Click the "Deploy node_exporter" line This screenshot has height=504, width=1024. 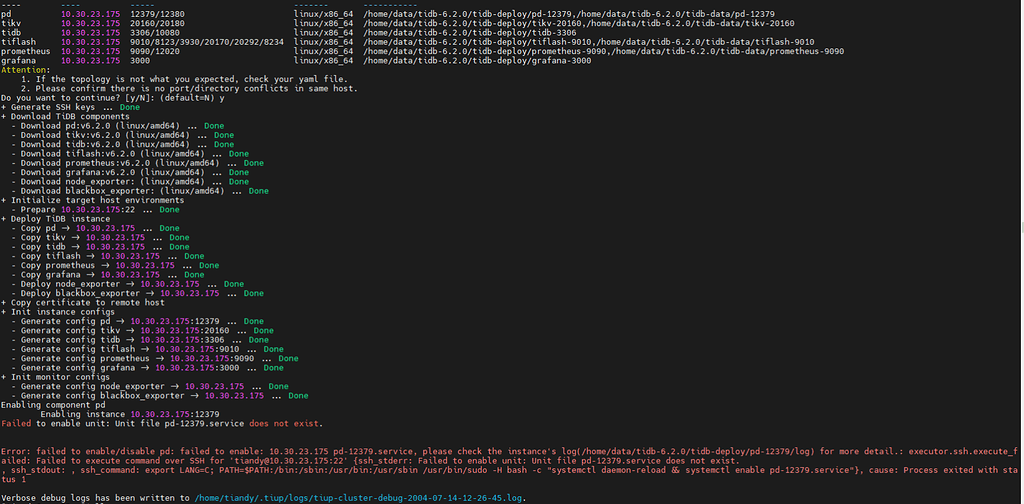point(128,284)
